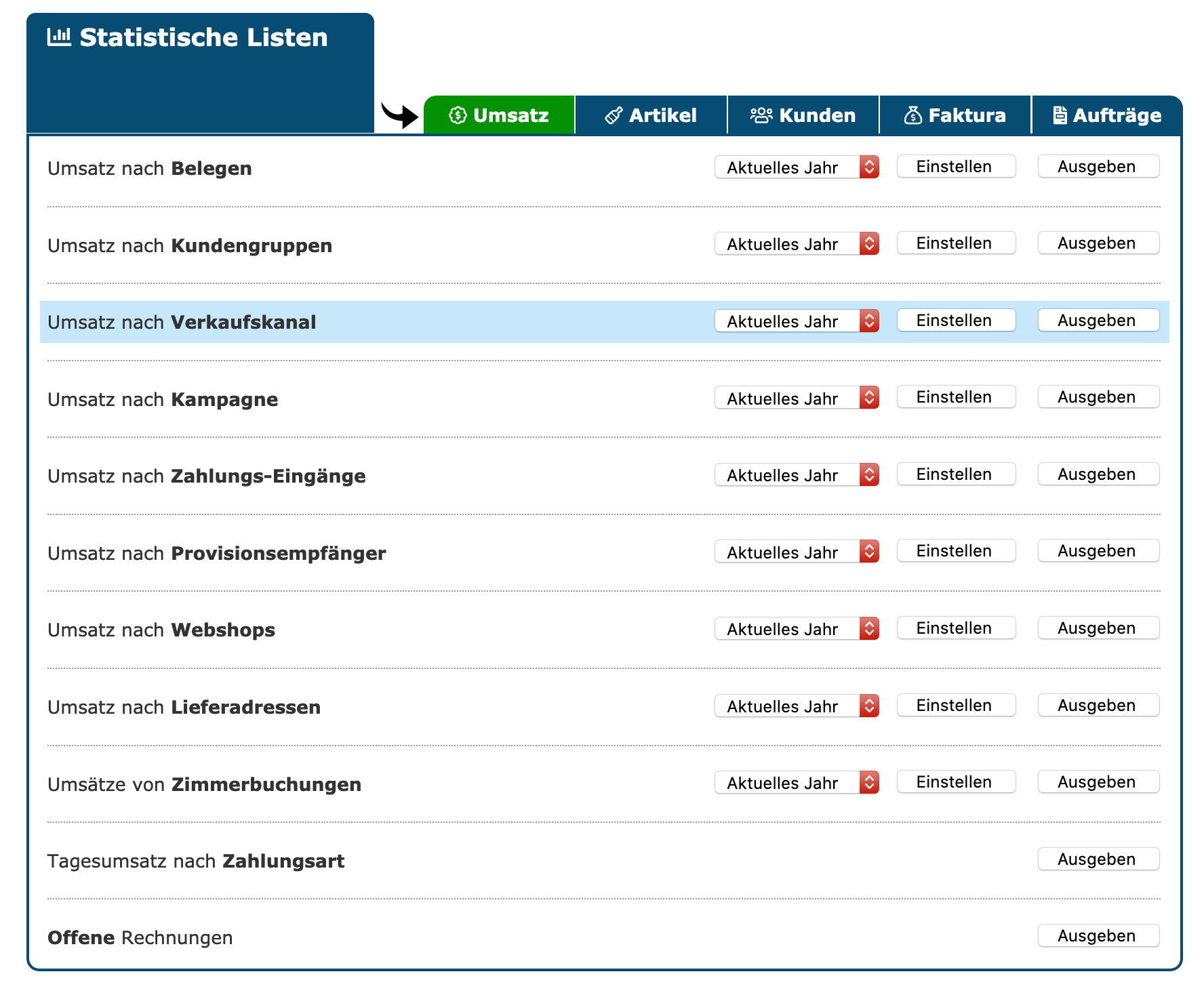The height and width of the screenshot is (995, 1204).
Task: Click the people icon on Kunden tab
Action: coord(761,115)
